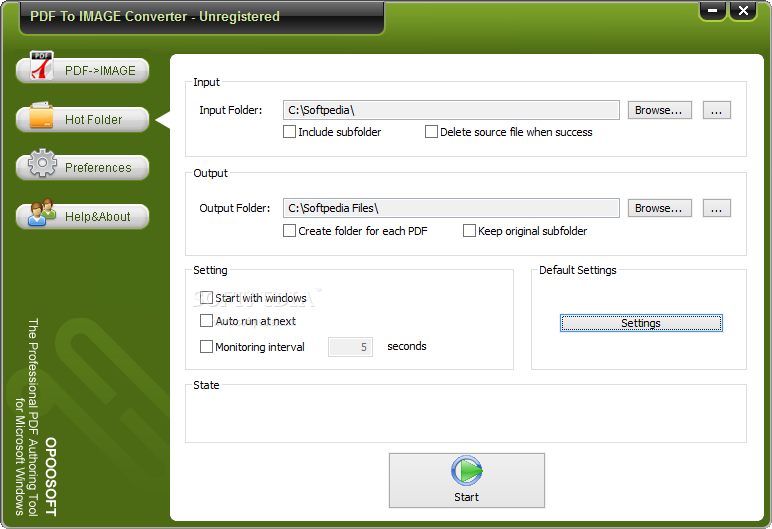Click the monitoring interval seconds field
The image size is (772, 529).
click(x=350, y=347)
